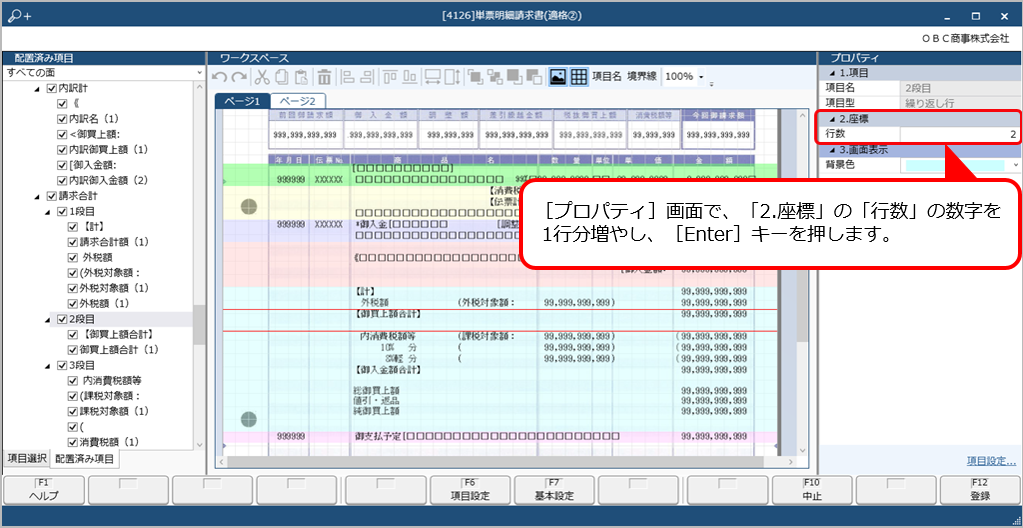Viewport: 1023px width, 528px height.
Task: Click the Redo icon in the workspace toolbar
Action: click(239, 77)
